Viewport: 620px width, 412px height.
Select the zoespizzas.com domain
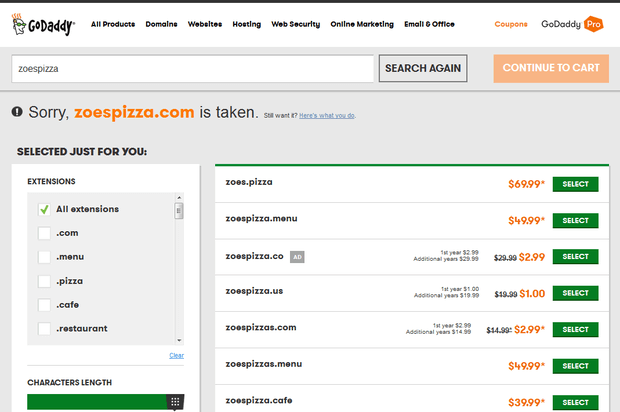575,329
